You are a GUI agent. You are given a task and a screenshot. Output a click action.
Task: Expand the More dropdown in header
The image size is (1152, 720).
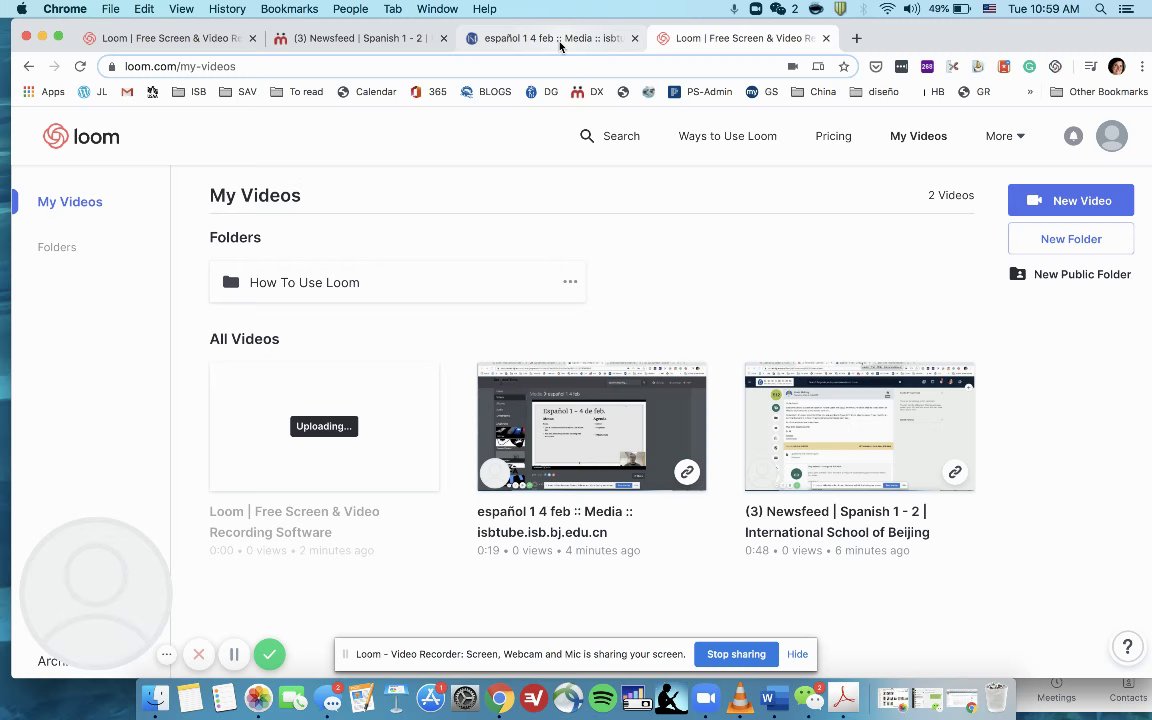coord(1005,136)
